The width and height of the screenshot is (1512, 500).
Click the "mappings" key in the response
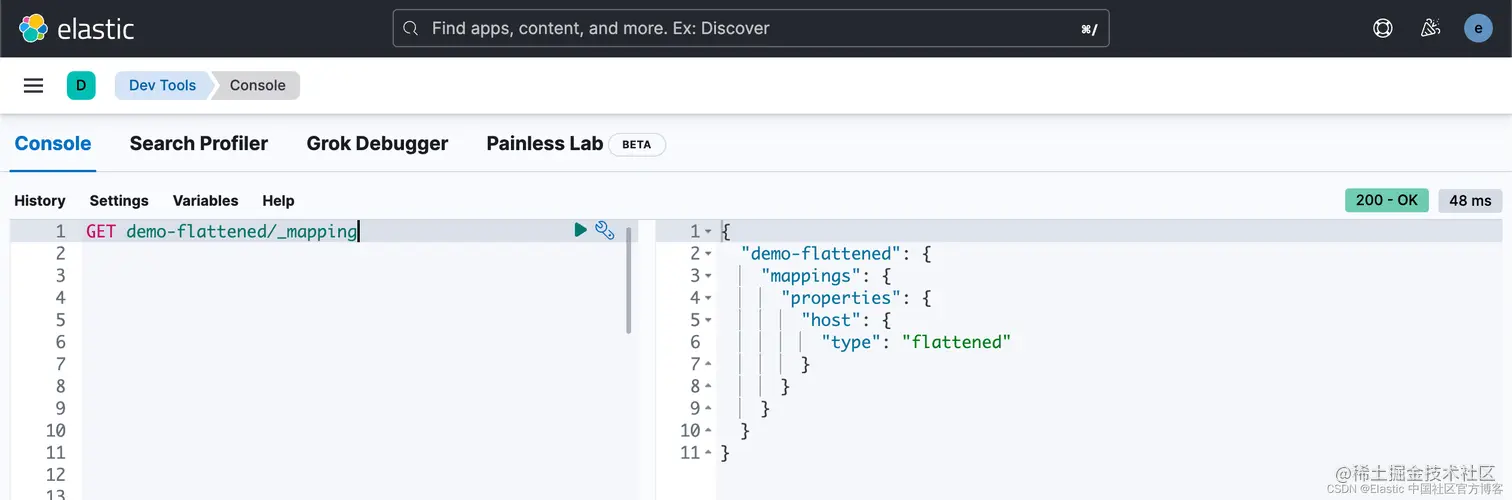811,276
